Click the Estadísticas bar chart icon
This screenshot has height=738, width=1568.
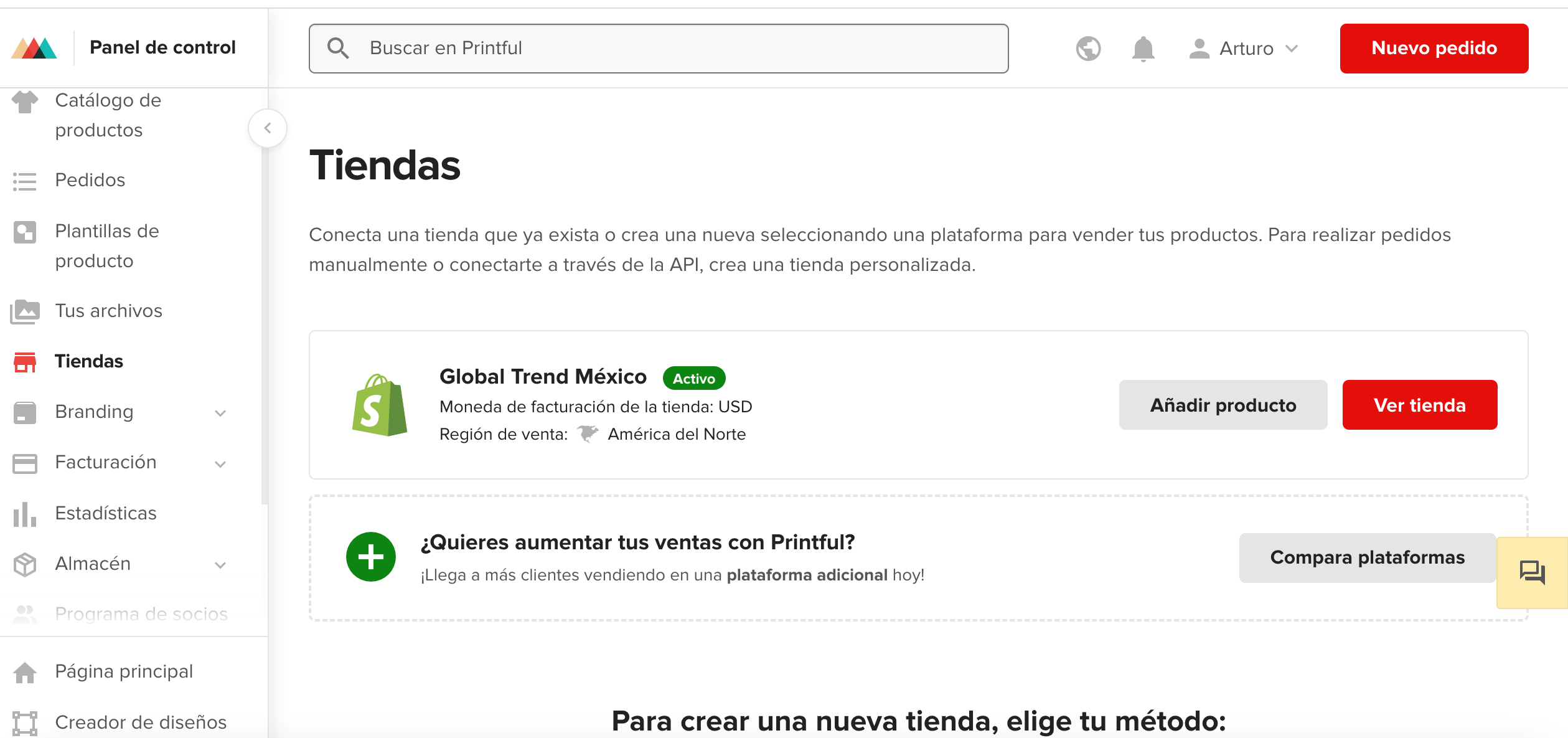point(25,514)
